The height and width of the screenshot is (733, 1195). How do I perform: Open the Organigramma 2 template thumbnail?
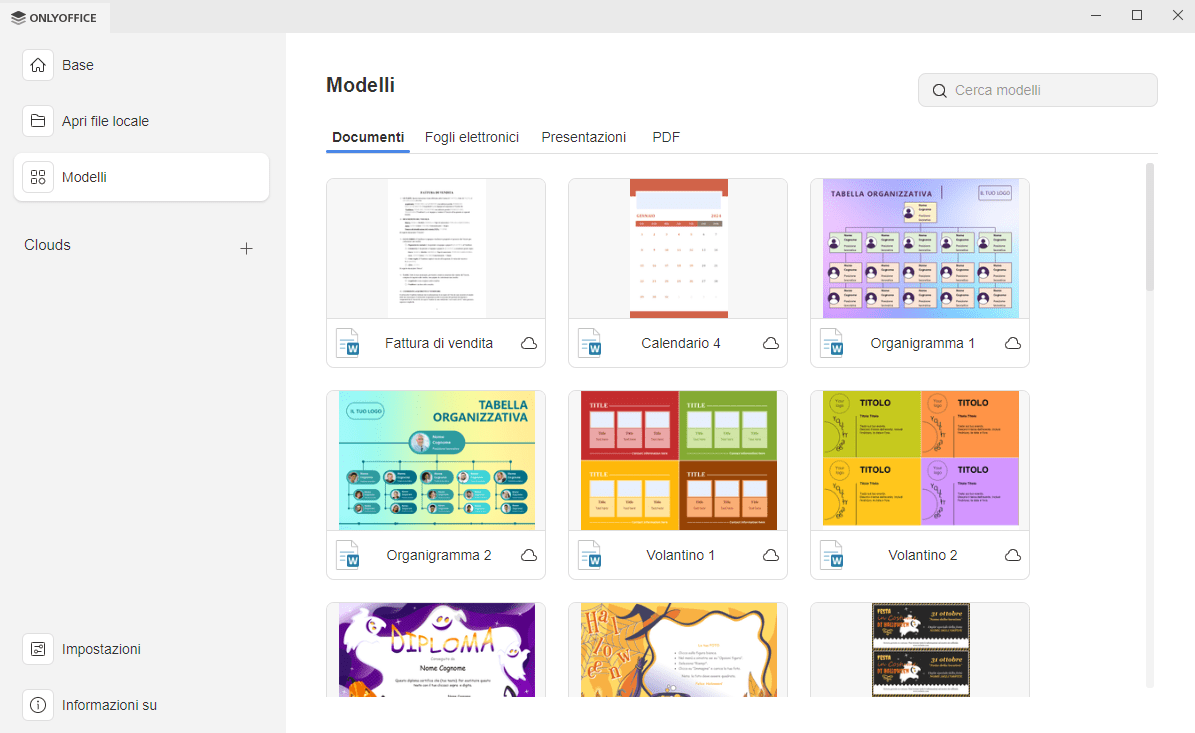coord(436,460)
